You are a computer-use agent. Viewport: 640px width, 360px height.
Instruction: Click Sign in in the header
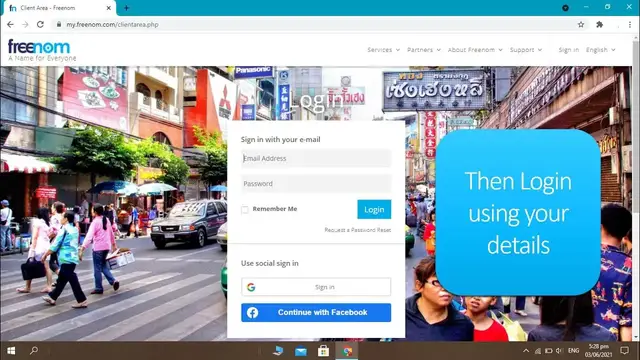pyautogui.click(x=569, y=50)
